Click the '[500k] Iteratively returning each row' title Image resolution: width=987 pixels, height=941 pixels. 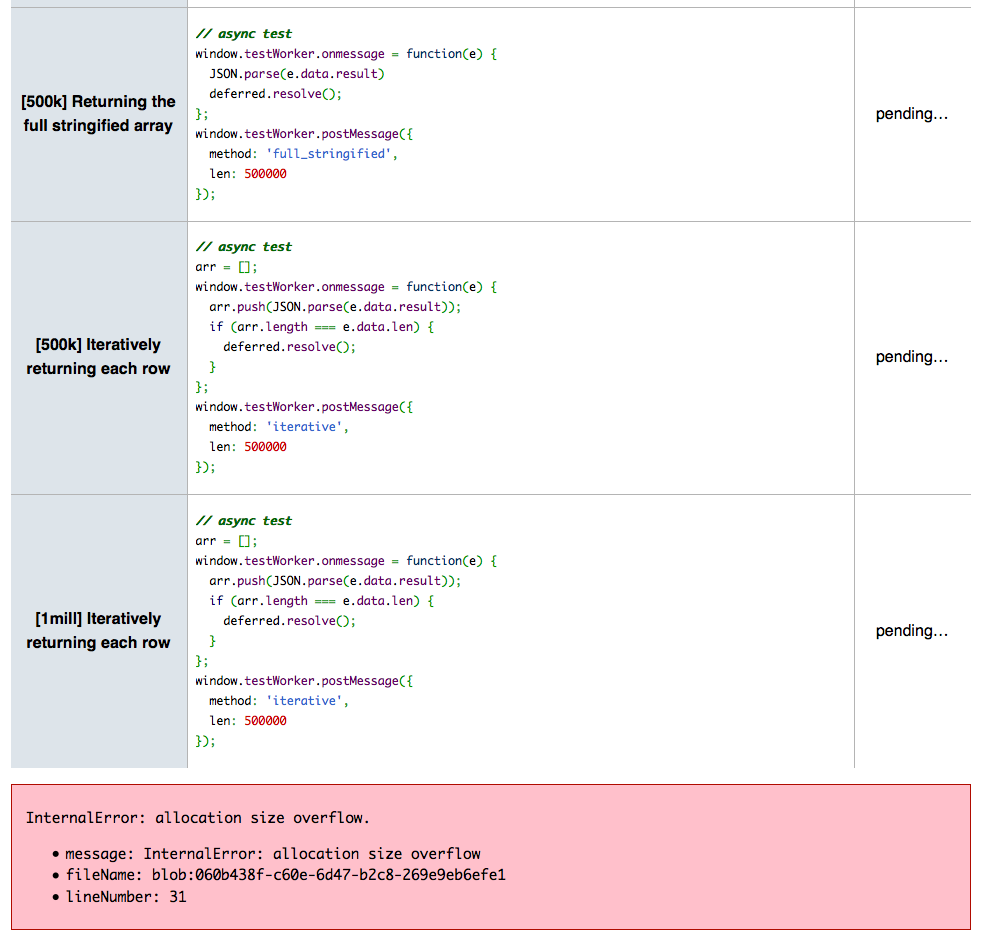point(99,357)
